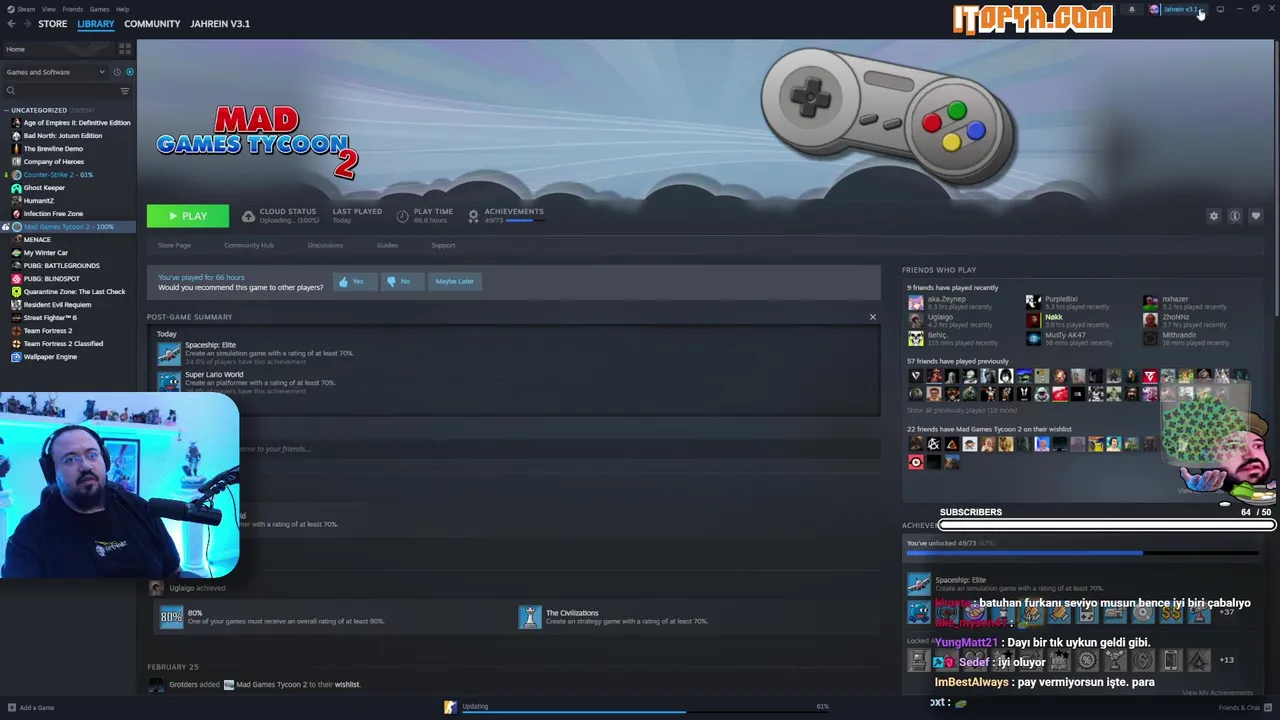The height and width of the screenshot is (720, 1280).
Task: Open the game's Guides link
Action: [387, 245]
